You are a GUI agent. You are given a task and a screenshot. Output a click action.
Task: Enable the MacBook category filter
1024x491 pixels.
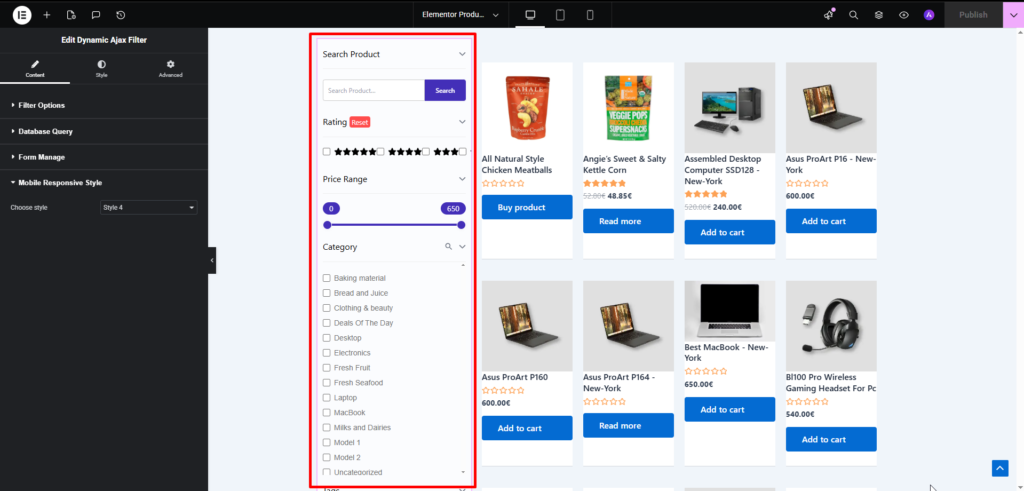pyautogui.click(x=327, y=413)
